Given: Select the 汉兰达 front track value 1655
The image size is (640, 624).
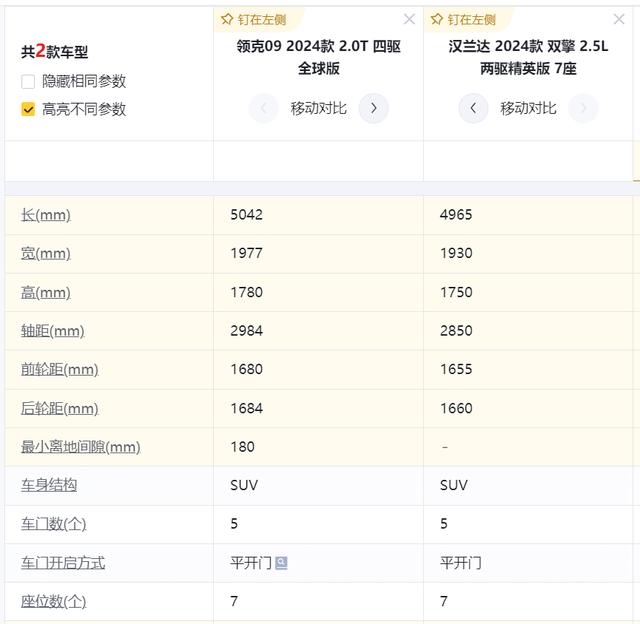Looking at the screenshot, I should click(456, 369).
